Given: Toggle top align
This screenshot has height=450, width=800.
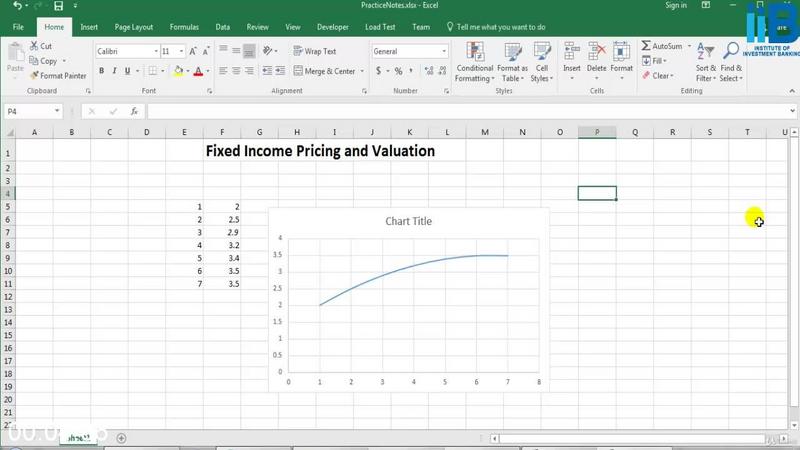Looking at the screenshot, I should pos(223,51).
